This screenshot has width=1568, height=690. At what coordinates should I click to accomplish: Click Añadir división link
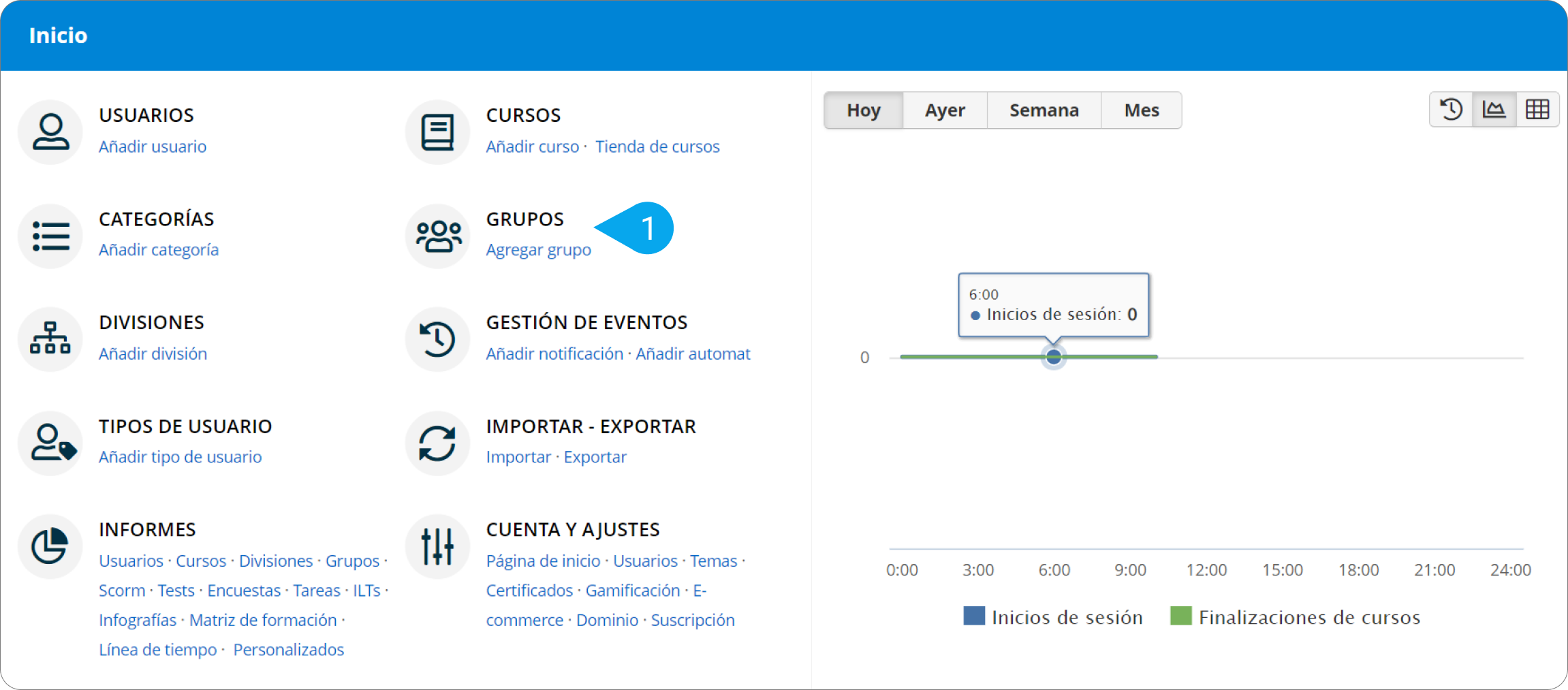(153, 354)
